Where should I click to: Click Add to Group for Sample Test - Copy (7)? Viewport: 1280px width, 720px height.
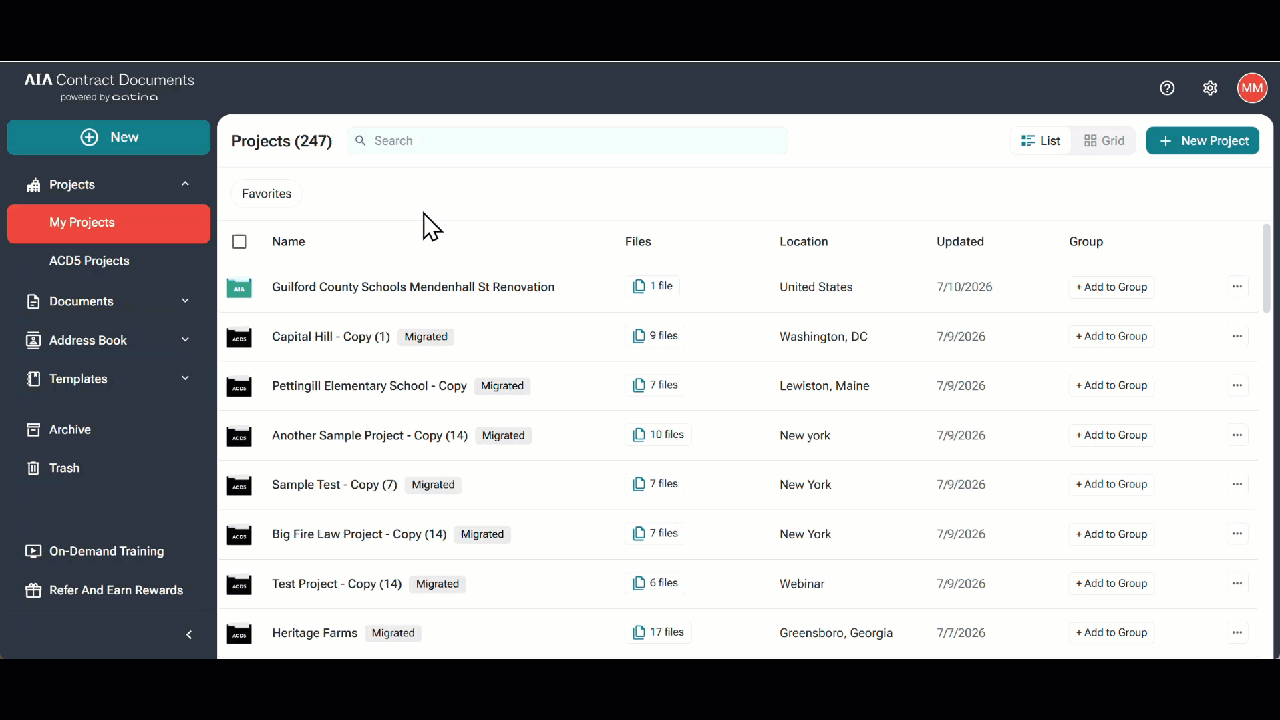(x=1111, y=484)
